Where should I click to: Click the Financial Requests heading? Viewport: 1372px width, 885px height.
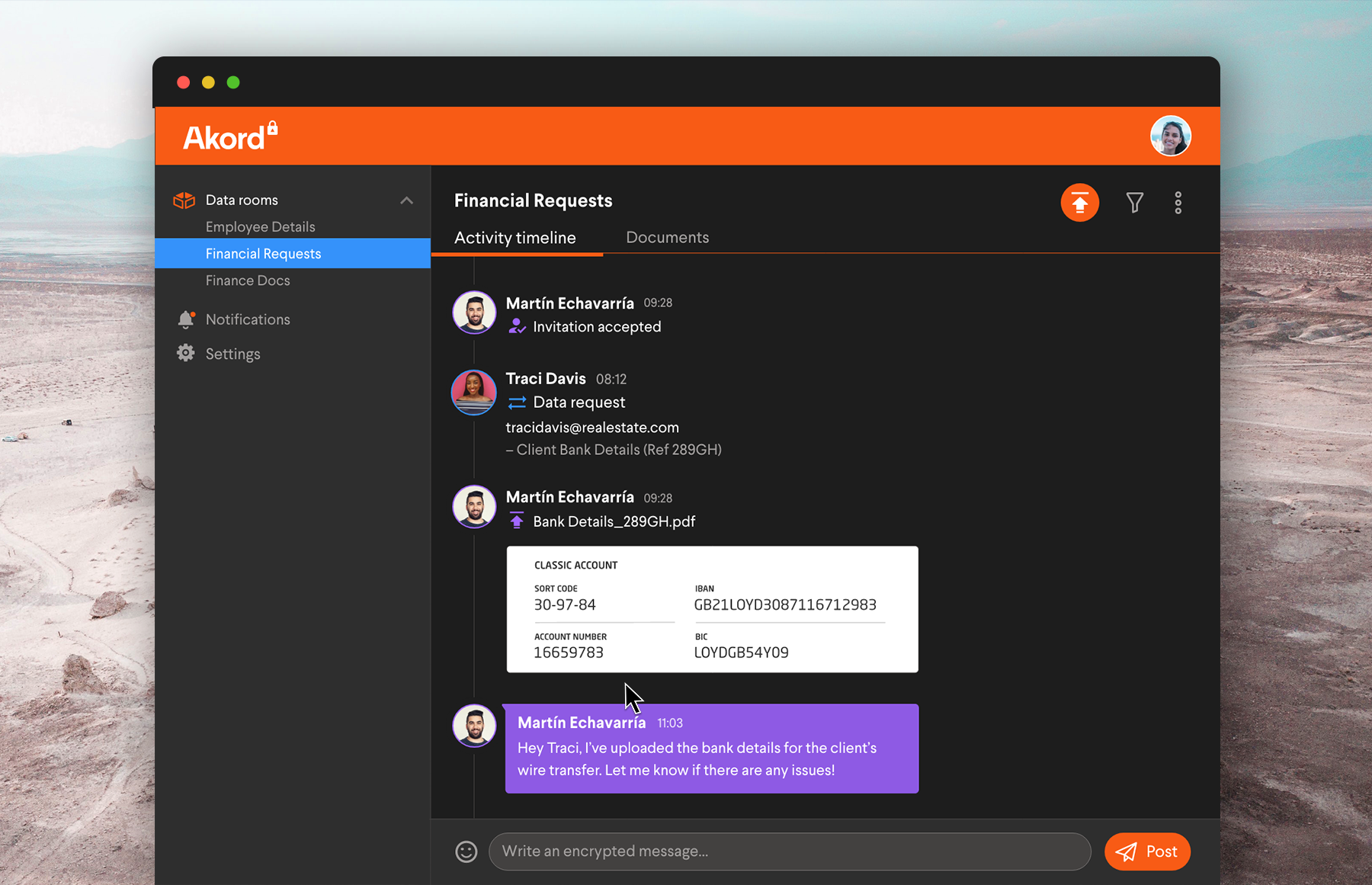pos(533,200)
